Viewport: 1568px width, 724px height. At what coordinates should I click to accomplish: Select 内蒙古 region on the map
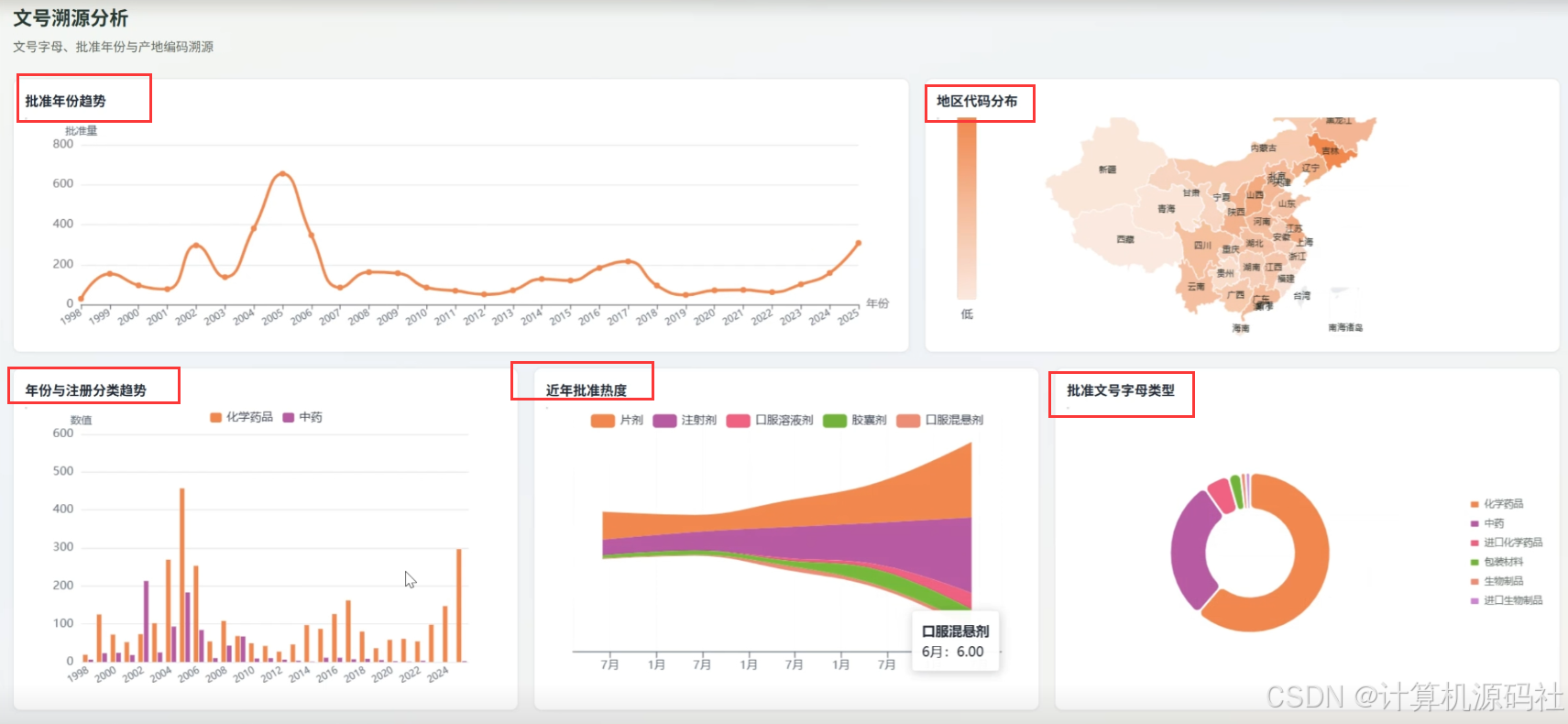tap(1264, 148)
